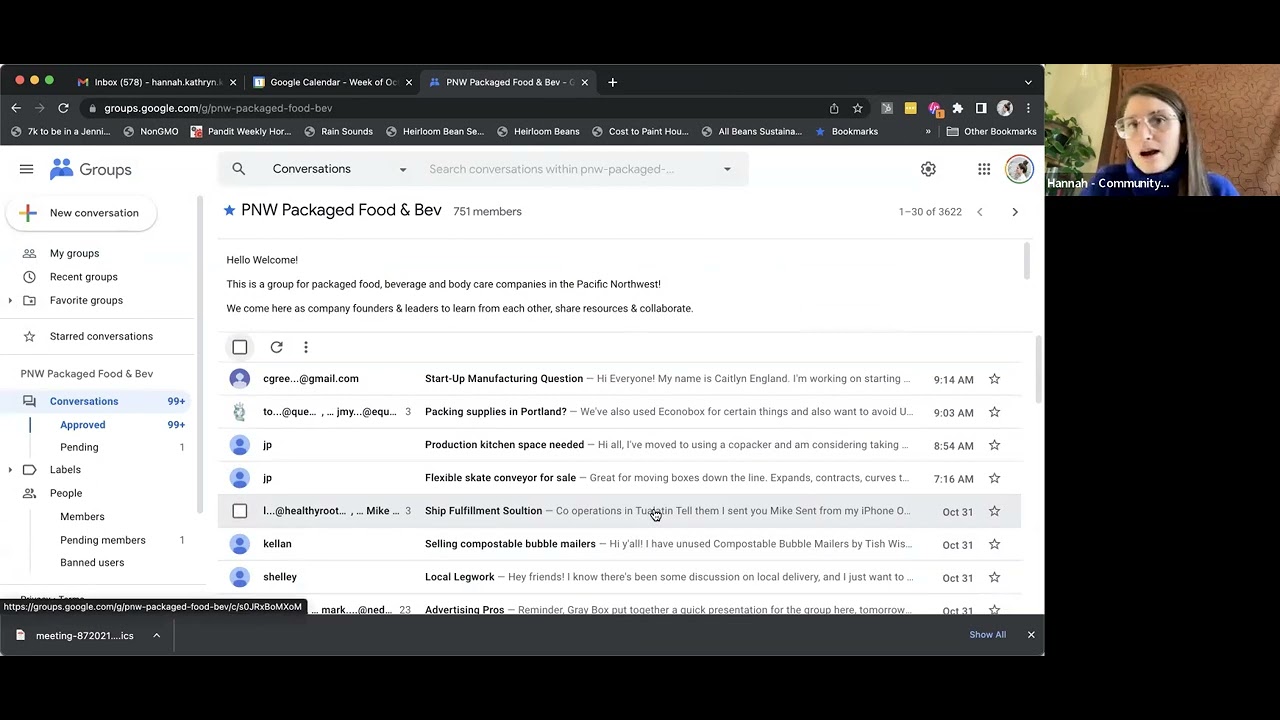Start a New conversation
The width and height of the screenshot is (1280, 720).
[81, 213]
